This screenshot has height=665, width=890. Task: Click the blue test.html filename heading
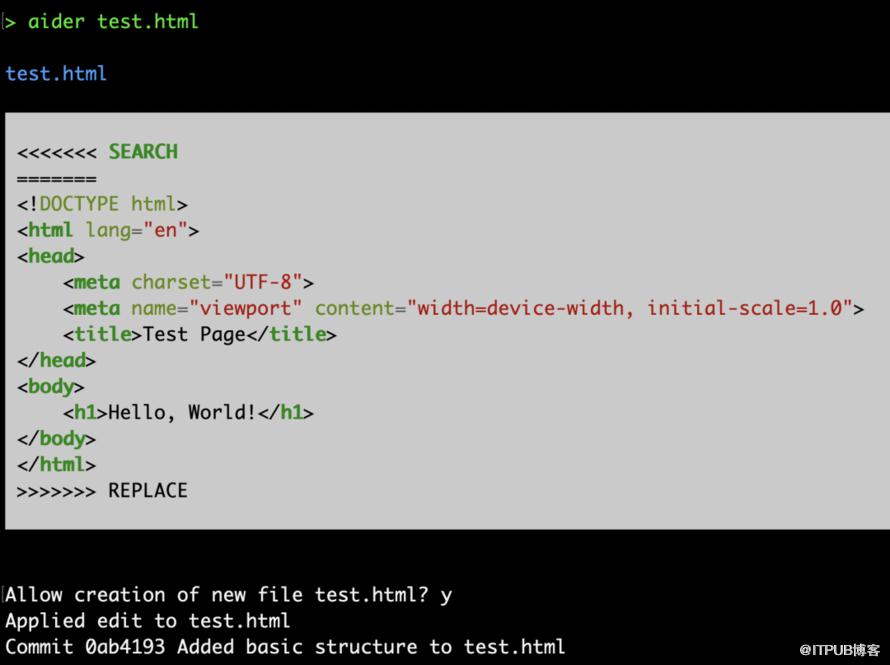56,74
